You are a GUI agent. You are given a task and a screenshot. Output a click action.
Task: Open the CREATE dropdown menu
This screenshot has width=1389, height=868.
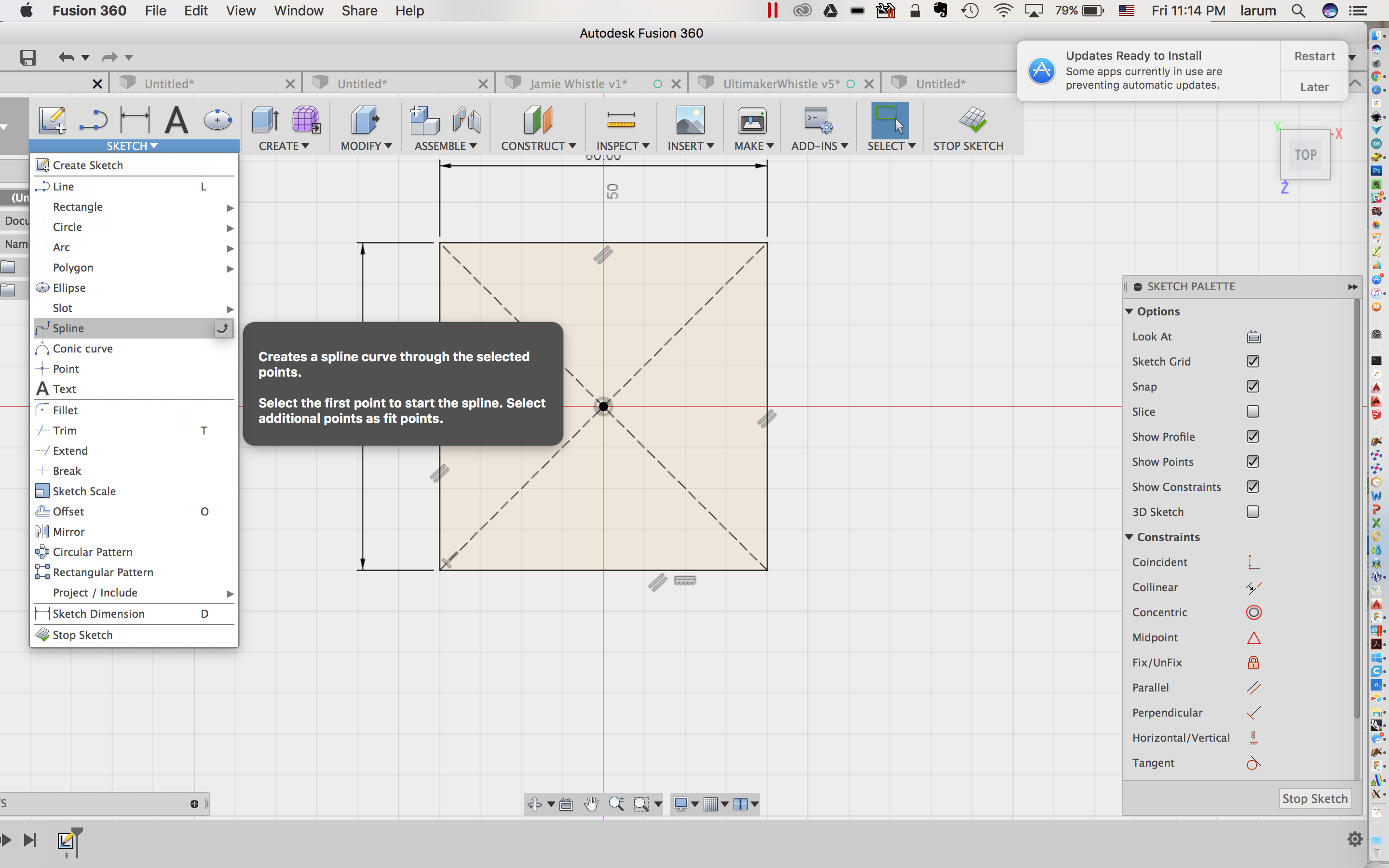click(284, 147)
